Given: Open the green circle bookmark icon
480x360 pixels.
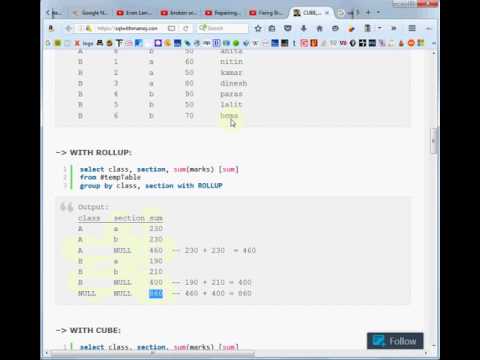Looking at the screenshot, I should (236, 43).
